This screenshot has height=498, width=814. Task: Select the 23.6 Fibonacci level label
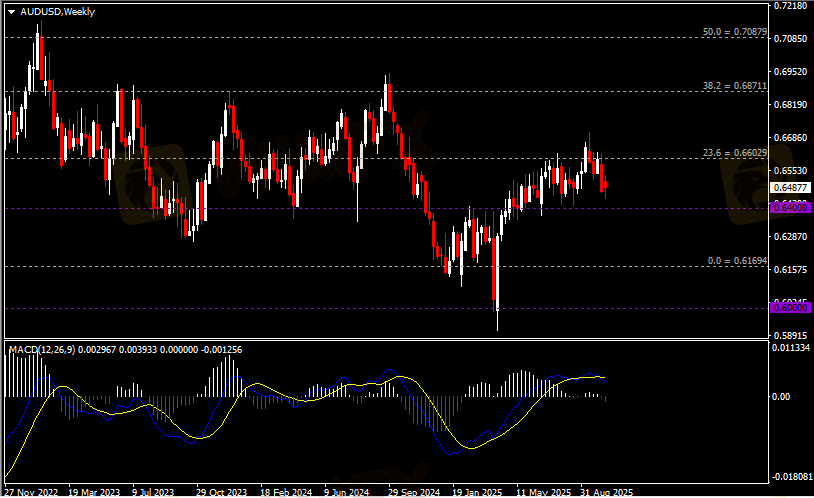click(x=734, y=153)
